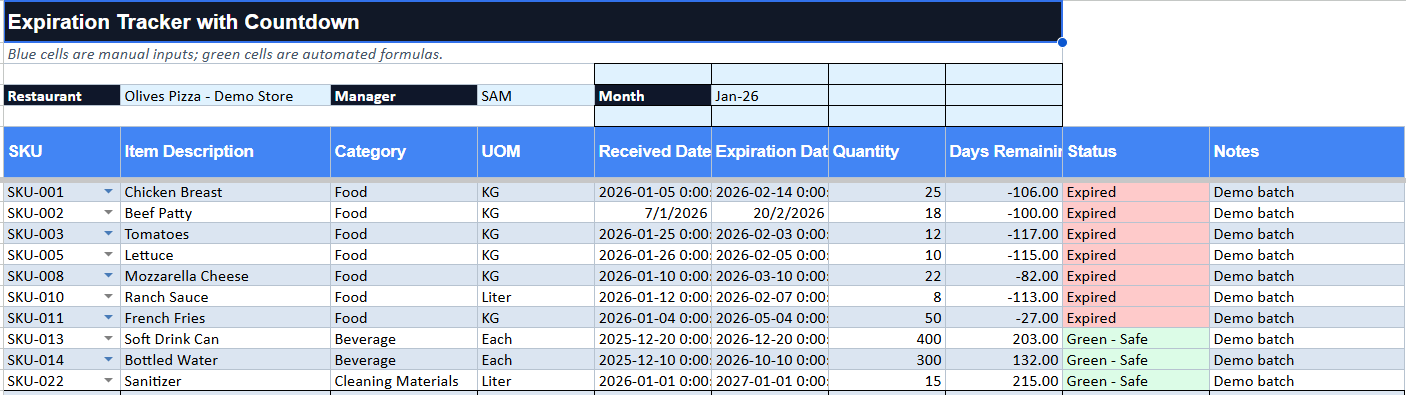Select Each UOM cell for Bottled Water
Screen dimensions: 1406x395
pos(535,360)
